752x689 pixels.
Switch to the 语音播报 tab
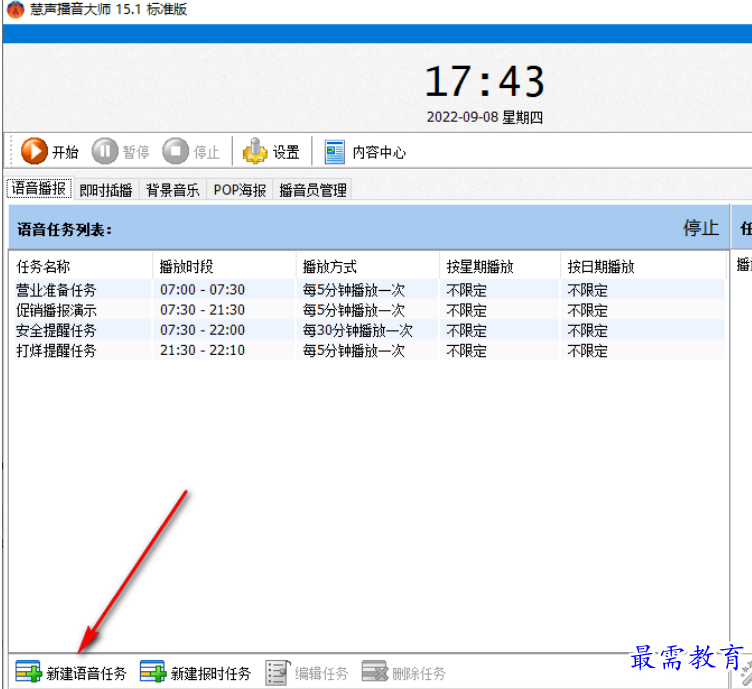click(39, 188)
